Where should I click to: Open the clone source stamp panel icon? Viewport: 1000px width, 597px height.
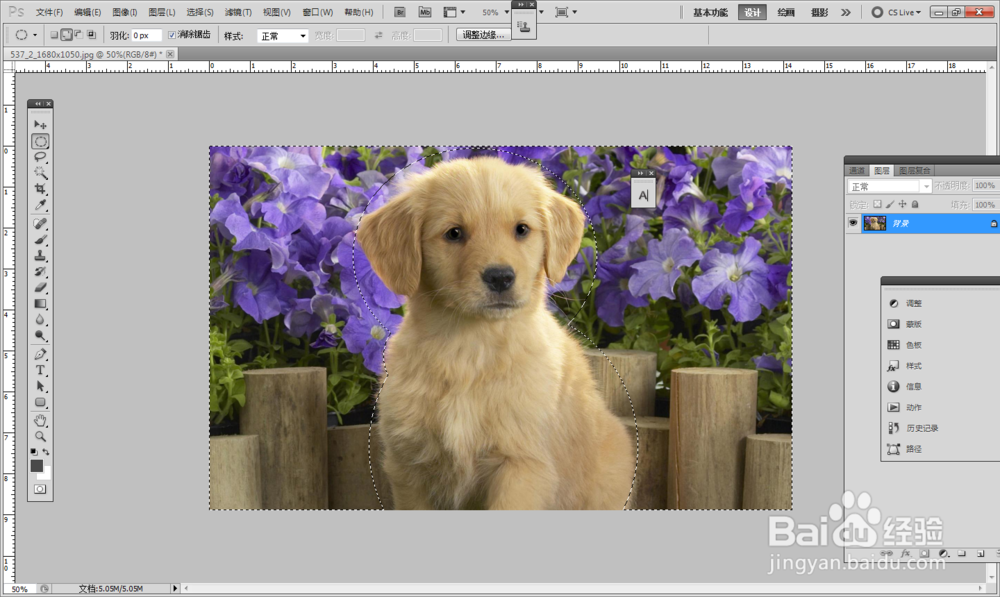(x=524, y=26)
